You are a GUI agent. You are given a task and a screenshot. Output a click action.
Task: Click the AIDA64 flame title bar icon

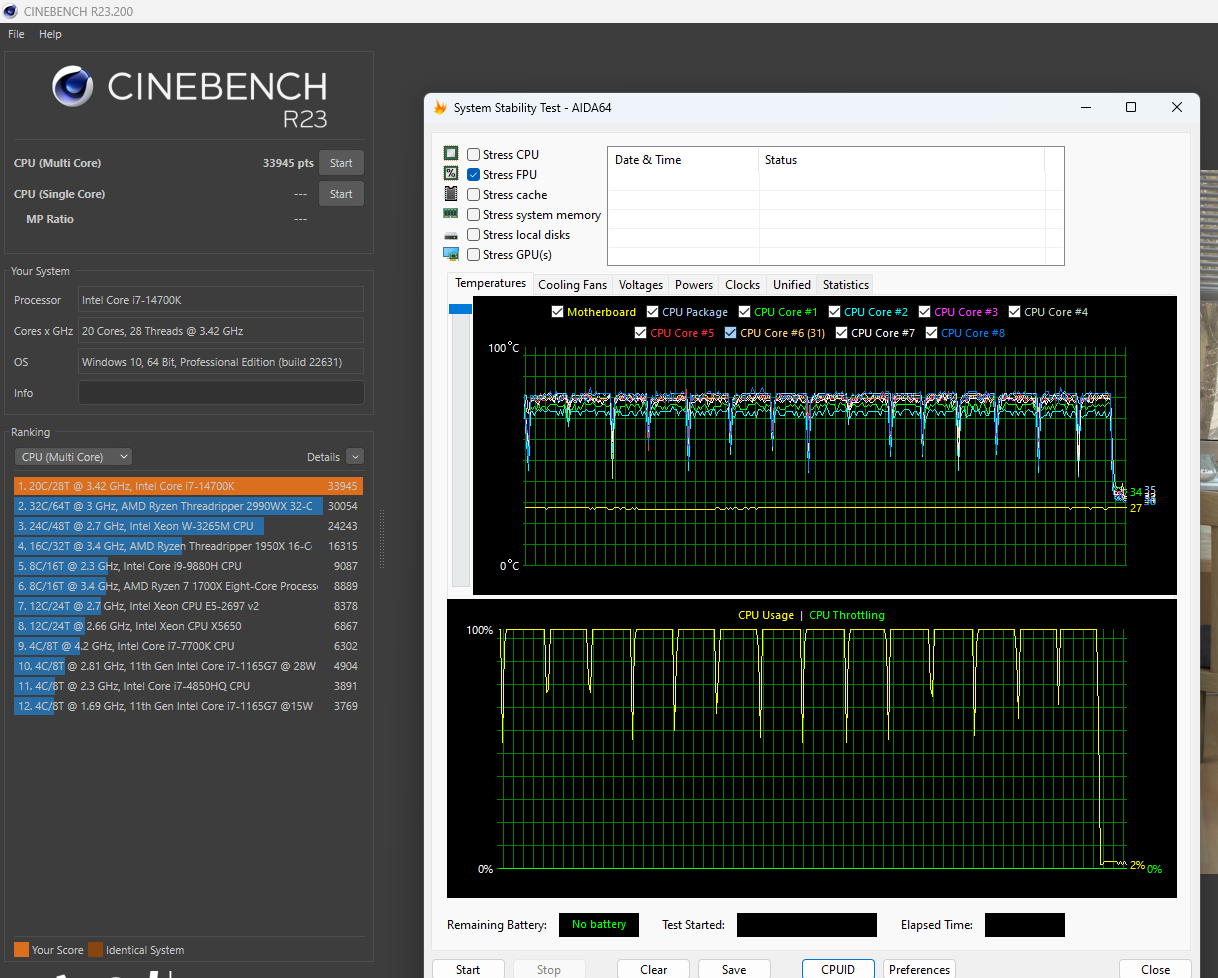point(440,107)
